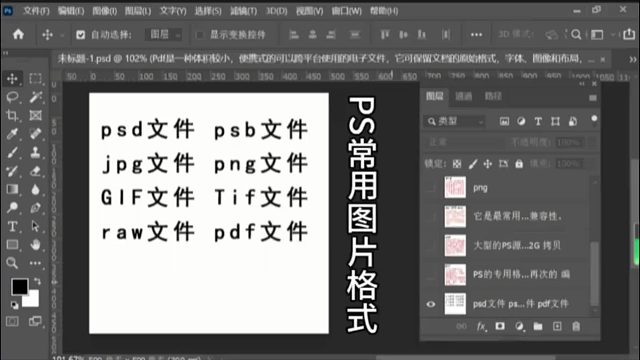The image size is (640, 360).
Task: Open the Edit Toolbar three-dots menu
Action: pos(36,263)
